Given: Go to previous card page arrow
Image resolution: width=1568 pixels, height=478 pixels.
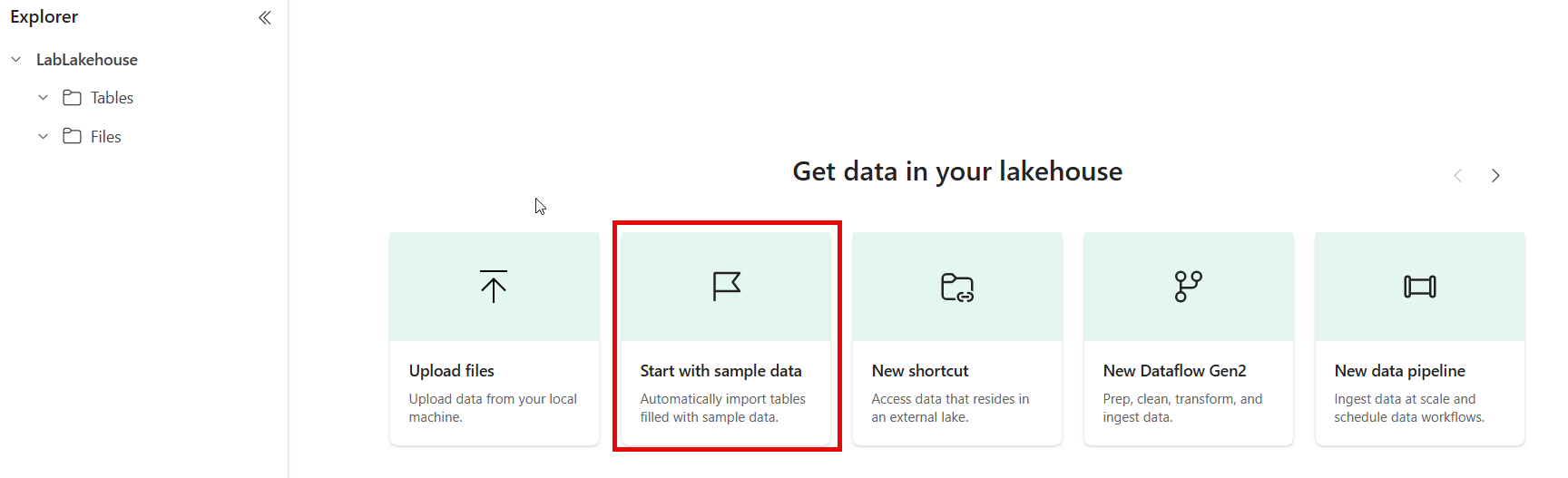Looking at the screenshot, I should 1458,176.
